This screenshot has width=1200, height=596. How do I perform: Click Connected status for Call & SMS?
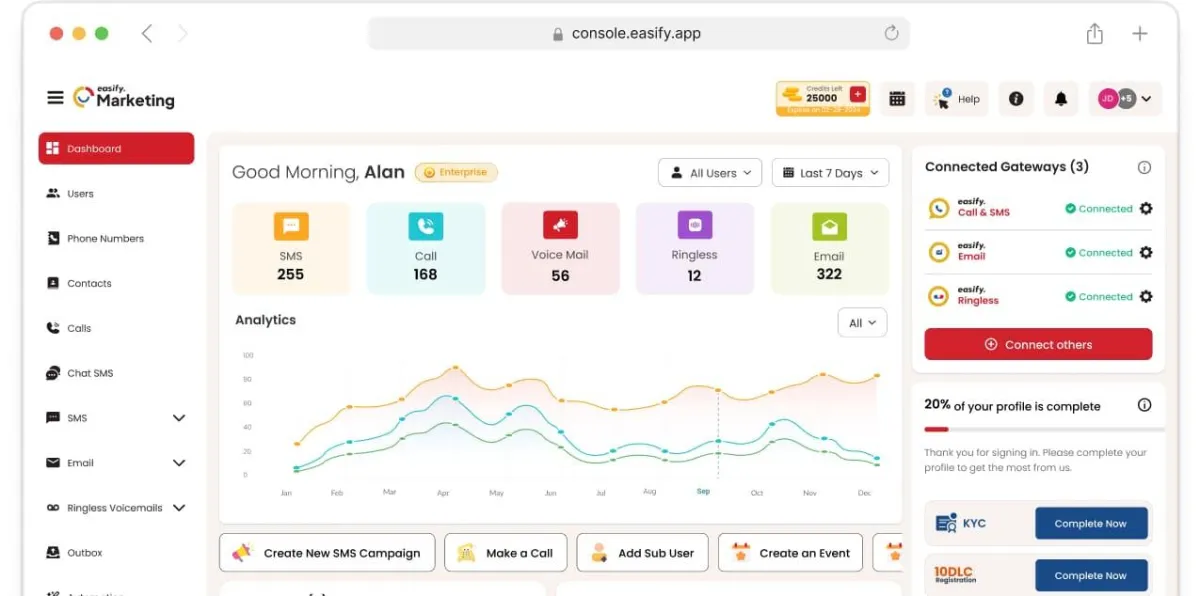pyautogui.click(x=1098, y=209)
